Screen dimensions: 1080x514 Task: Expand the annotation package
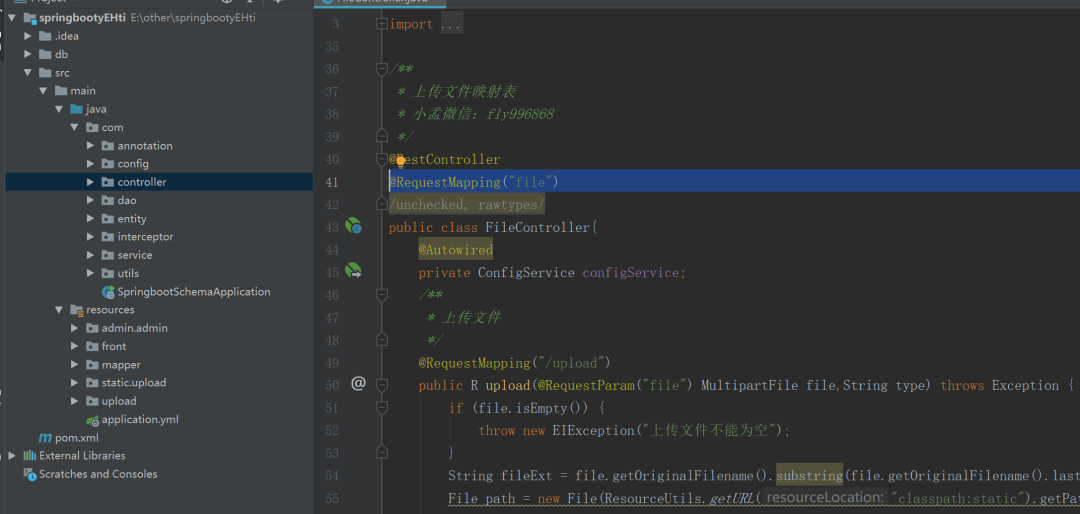[x=90, y=145]
